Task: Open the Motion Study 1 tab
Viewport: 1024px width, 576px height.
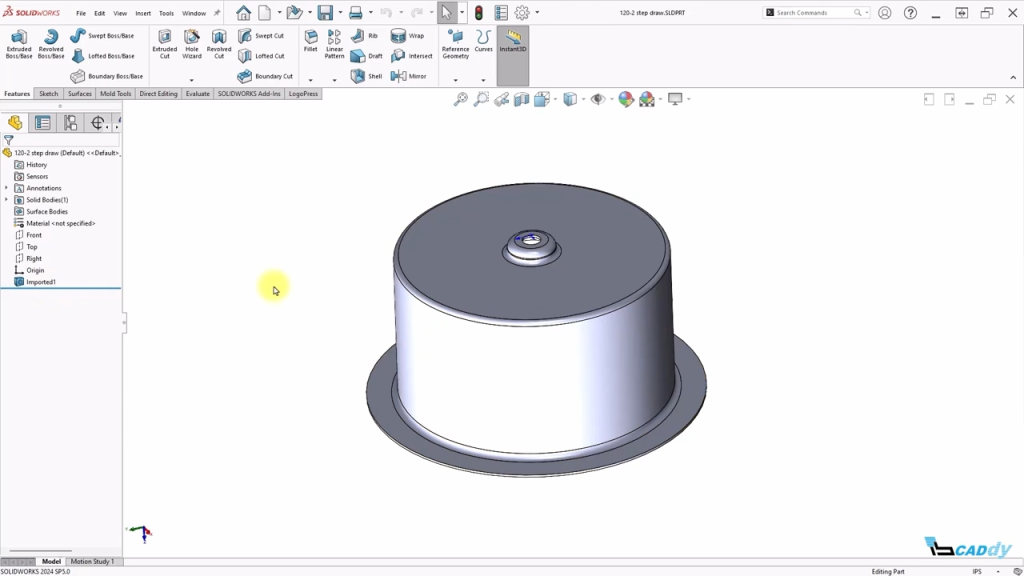Action: point(92,562)
